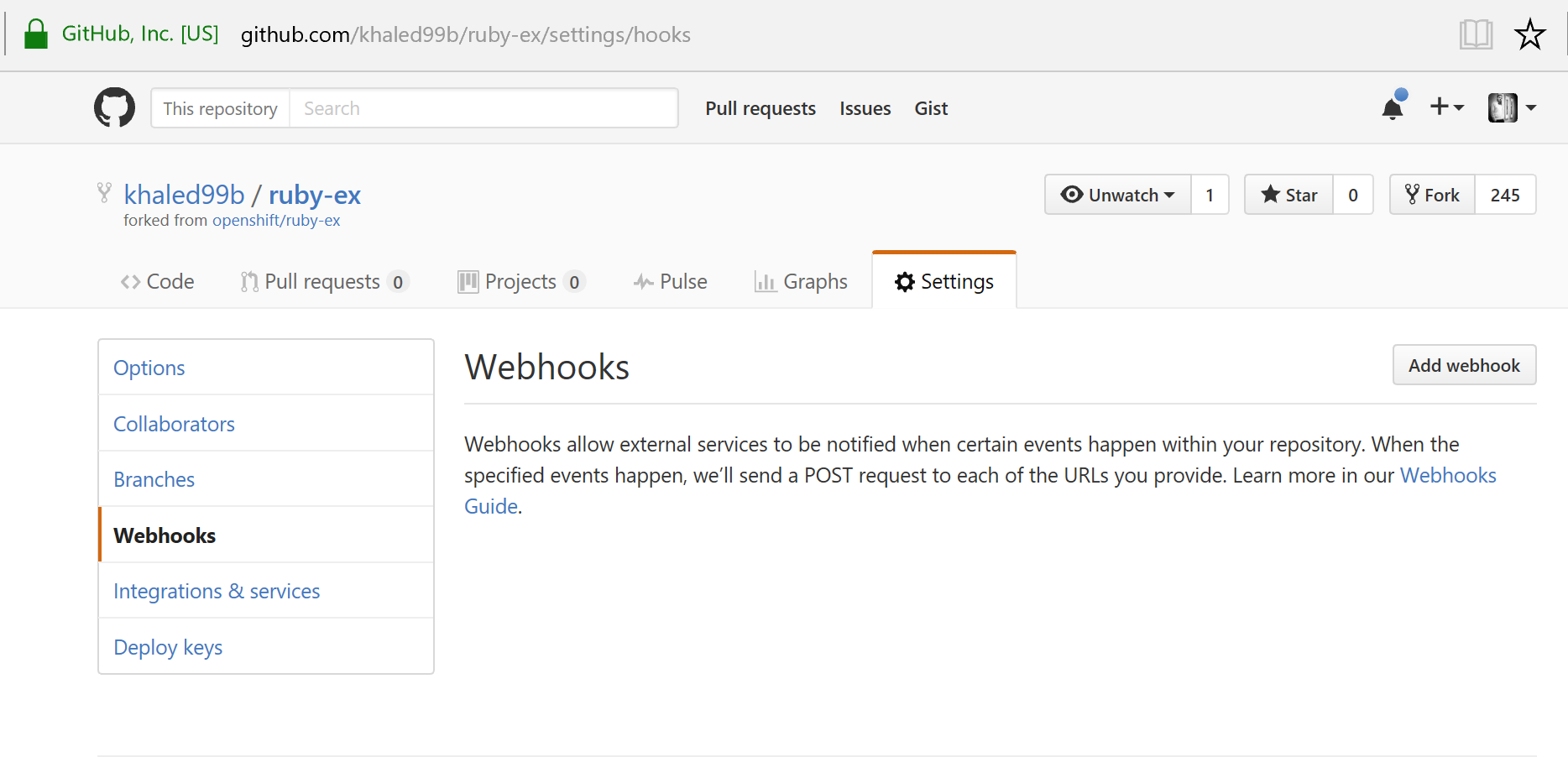Open Options in settings sidebar
This screenshot has height=757, width=1568.
pyautogui.click(x=266, y=368)
